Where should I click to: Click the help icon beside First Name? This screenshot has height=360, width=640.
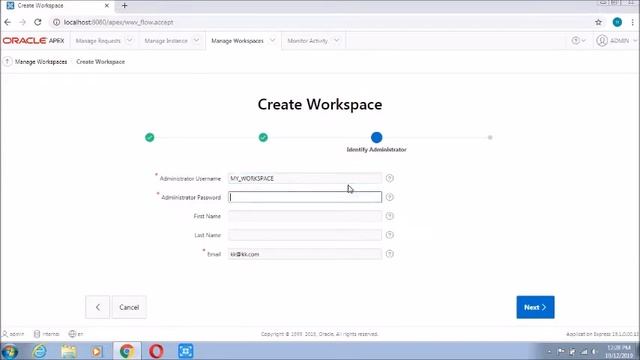pos(390,216)
